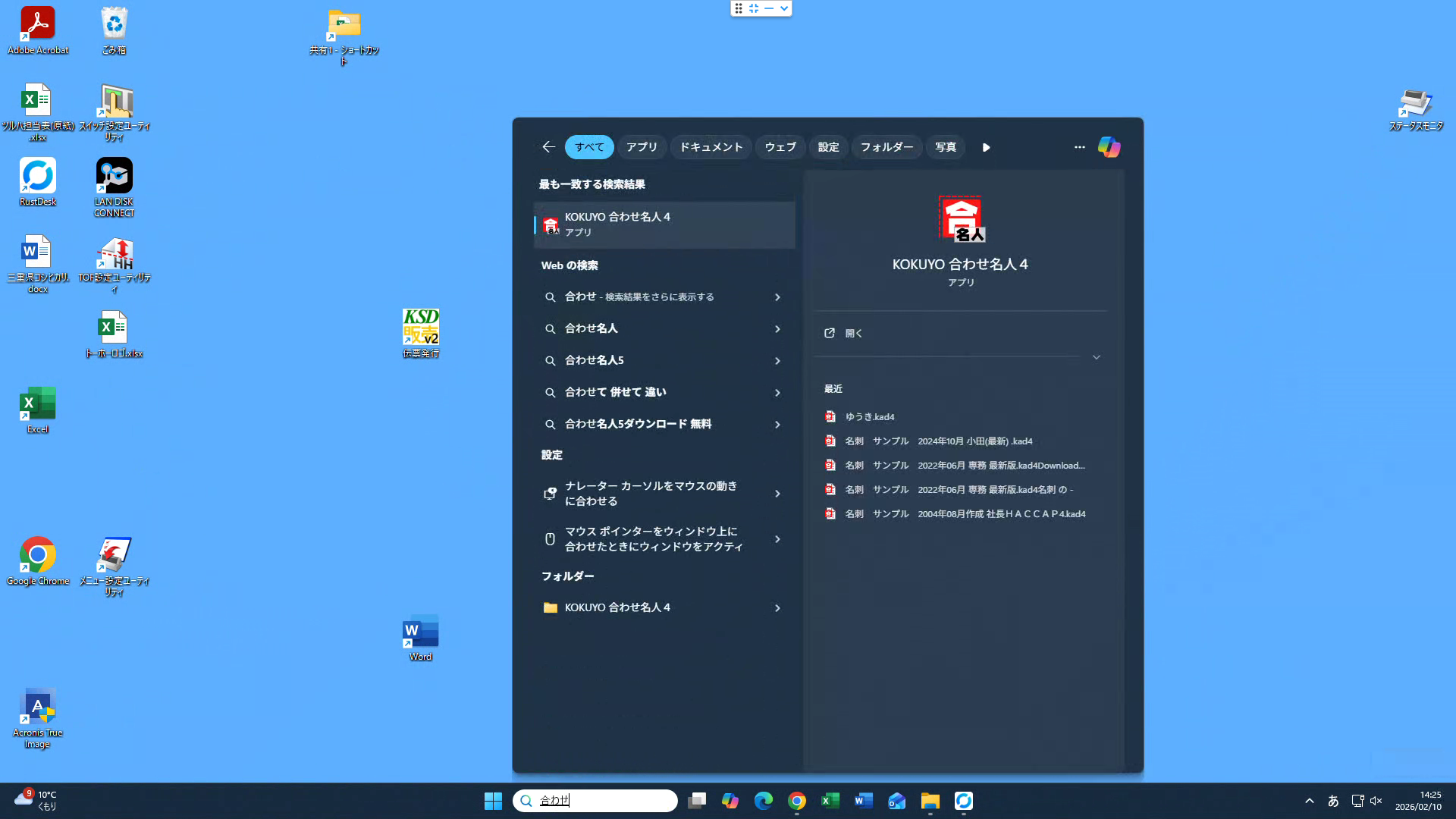Expand KOKUYO 合わせ名人4 folder result chevron
This screenshot has height=819, width=1456.
click(777, 608)
